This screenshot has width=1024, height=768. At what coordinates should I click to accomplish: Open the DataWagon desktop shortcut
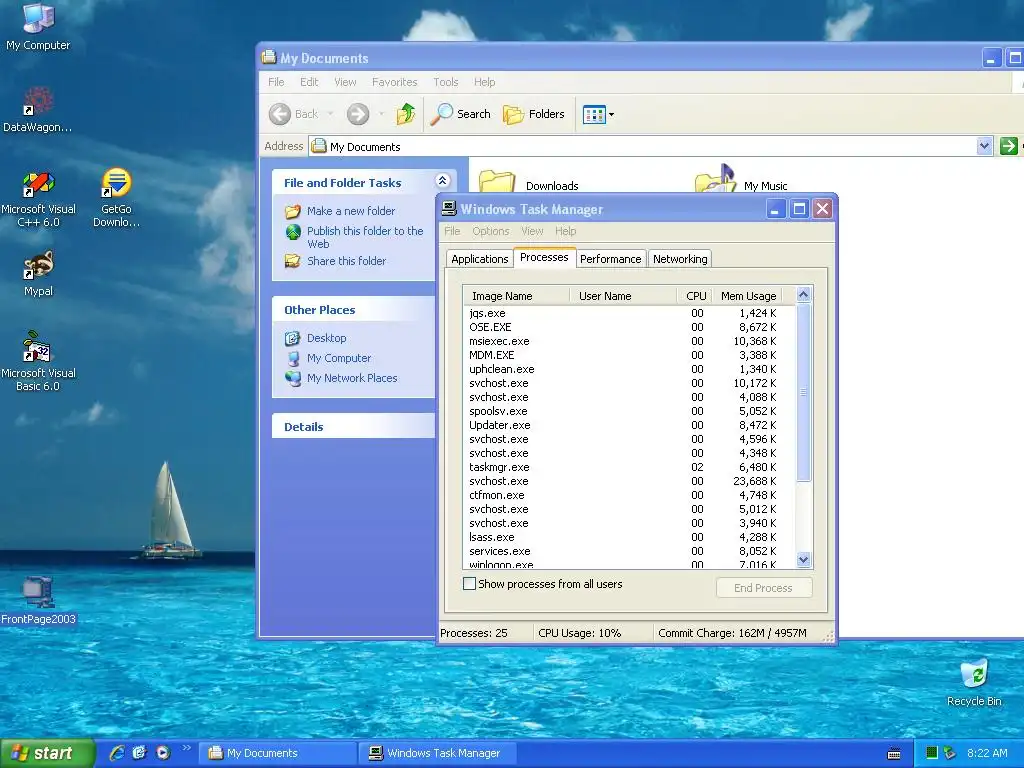coord(37,110)
